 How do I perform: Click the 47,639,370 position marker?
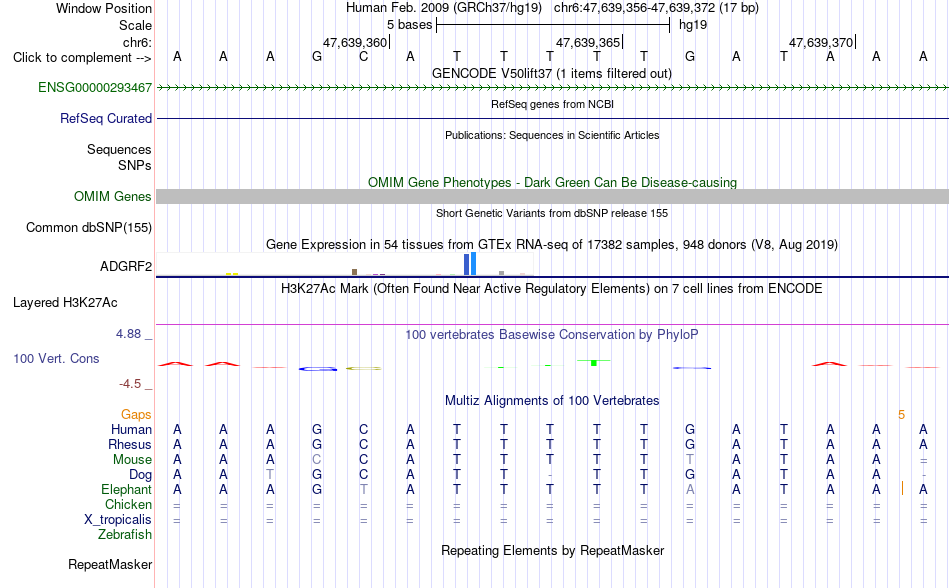click(822, 42)
